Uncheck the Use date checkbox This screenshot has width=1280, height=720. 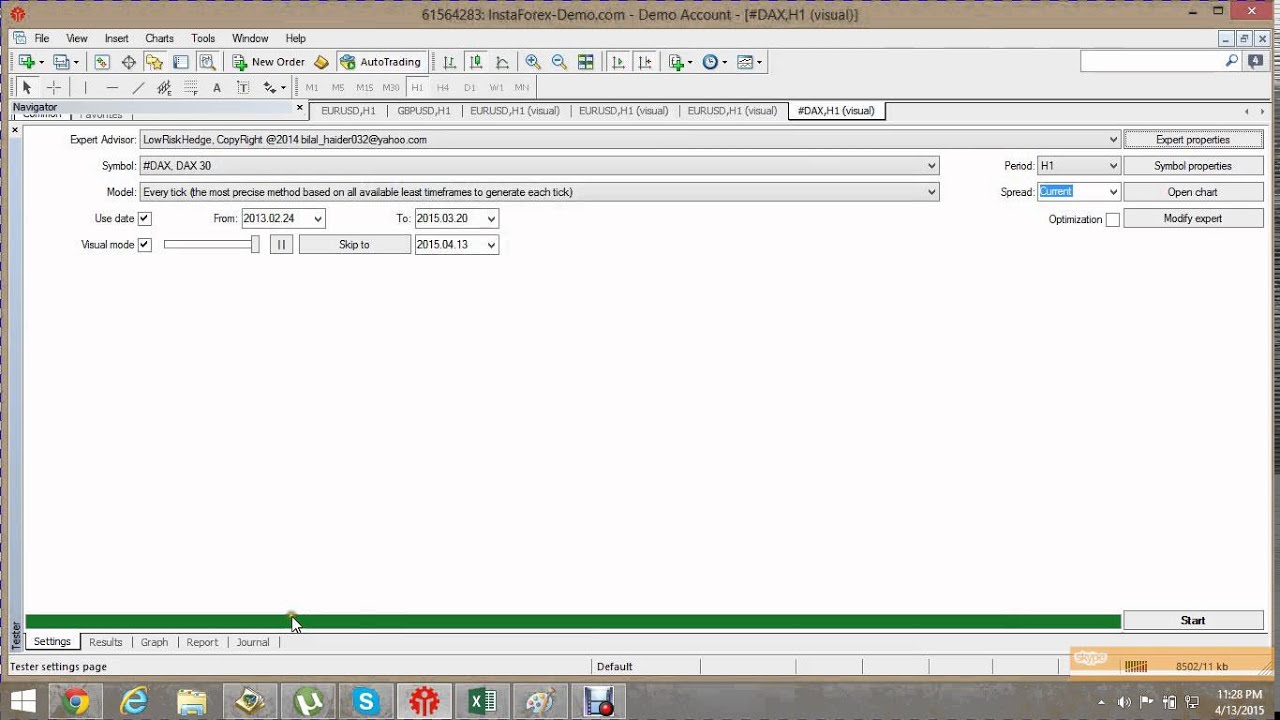point(144,218)
